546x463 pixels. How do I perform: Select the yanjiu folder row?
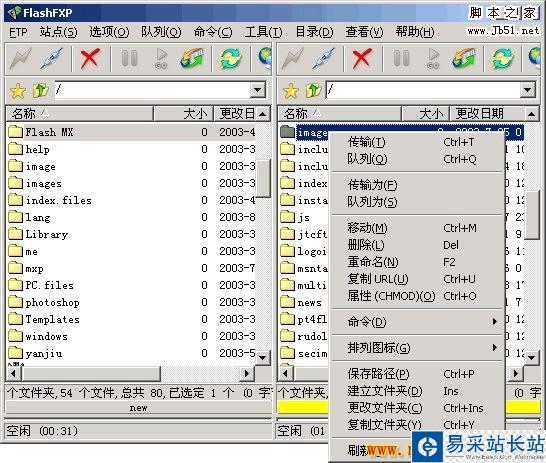coord(132,353)
